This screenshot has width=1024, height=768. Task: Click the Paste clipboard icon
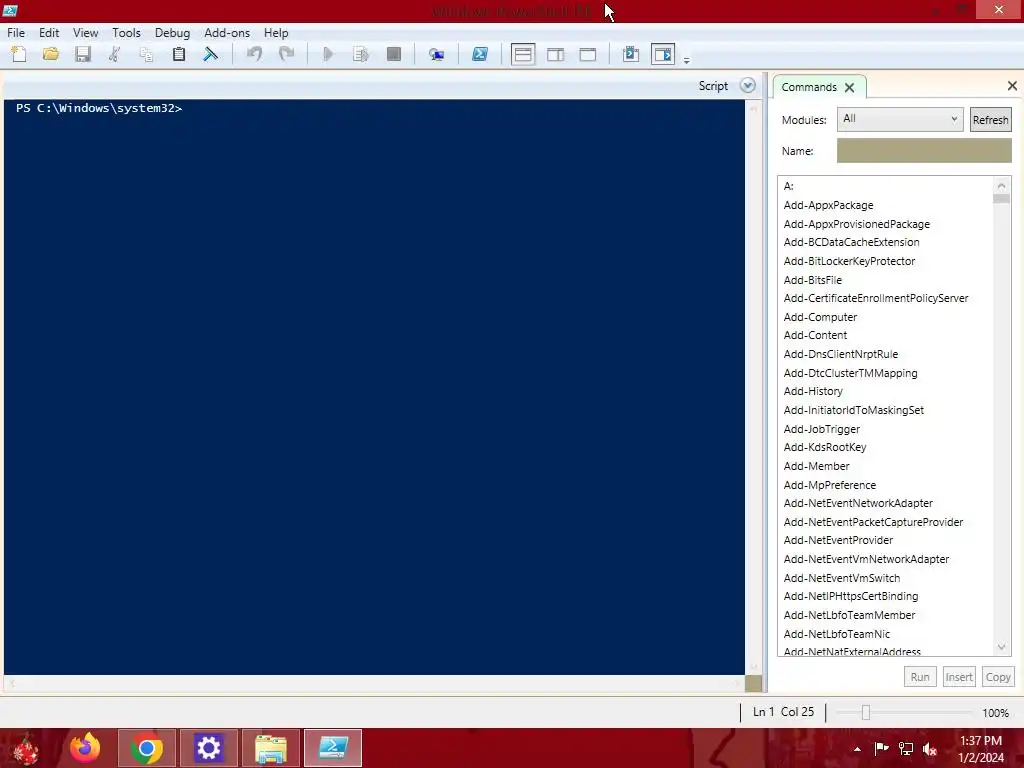point(178,54)
